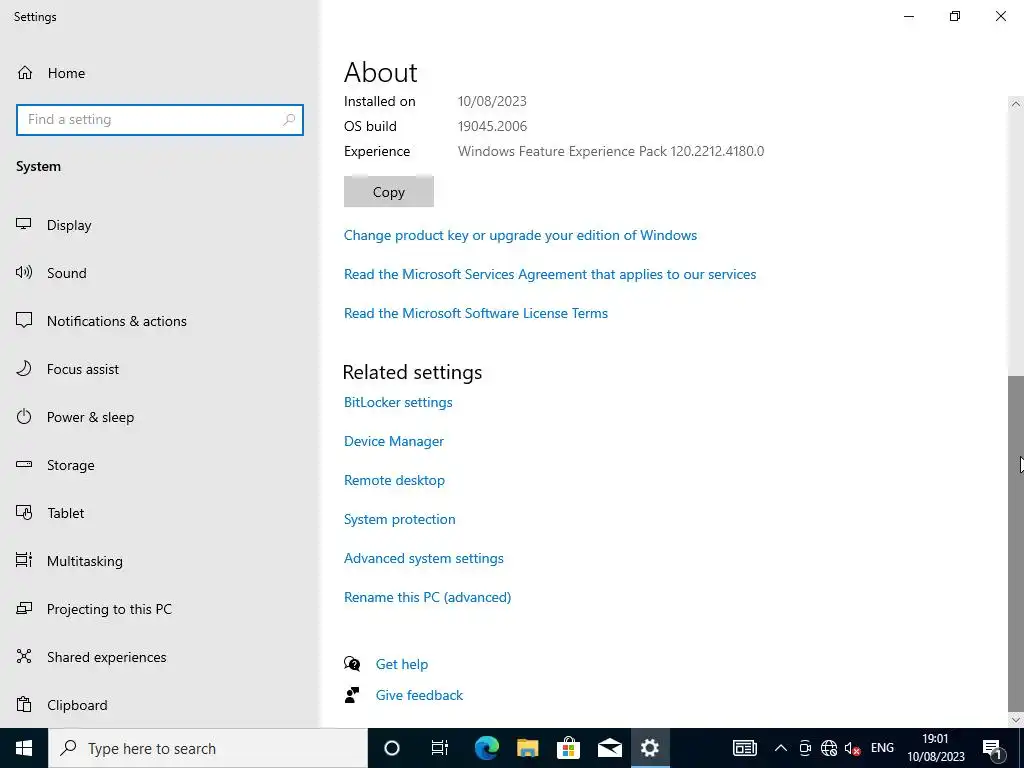Open Sound settings speaker icon
Image resolution: width=1024 pixels, height=768 pixels.
(x=24, y=272)
